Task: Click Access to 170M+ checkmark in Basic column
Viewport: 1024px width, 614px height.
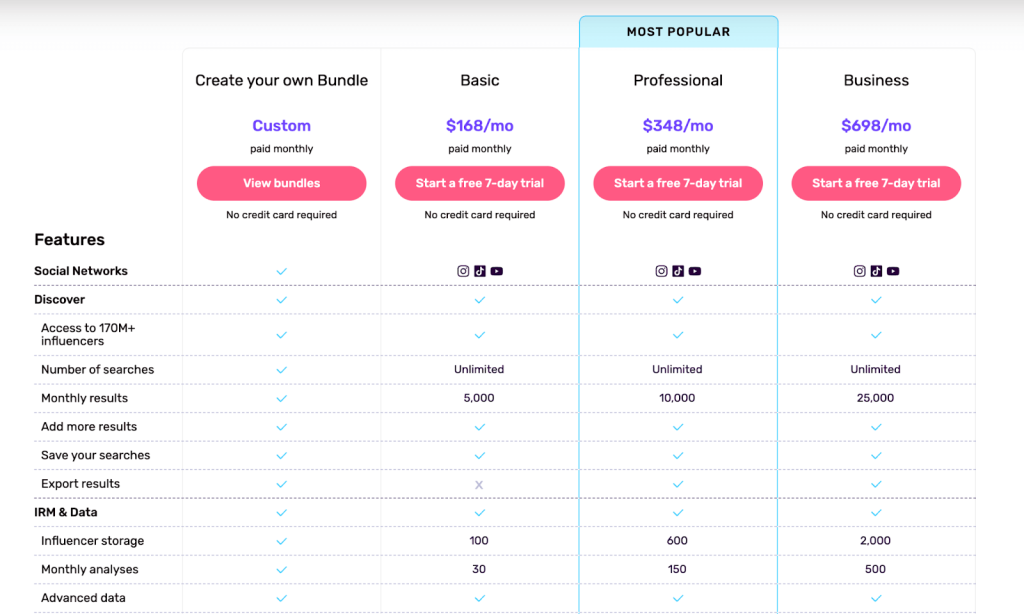Action: click(480, 335)
